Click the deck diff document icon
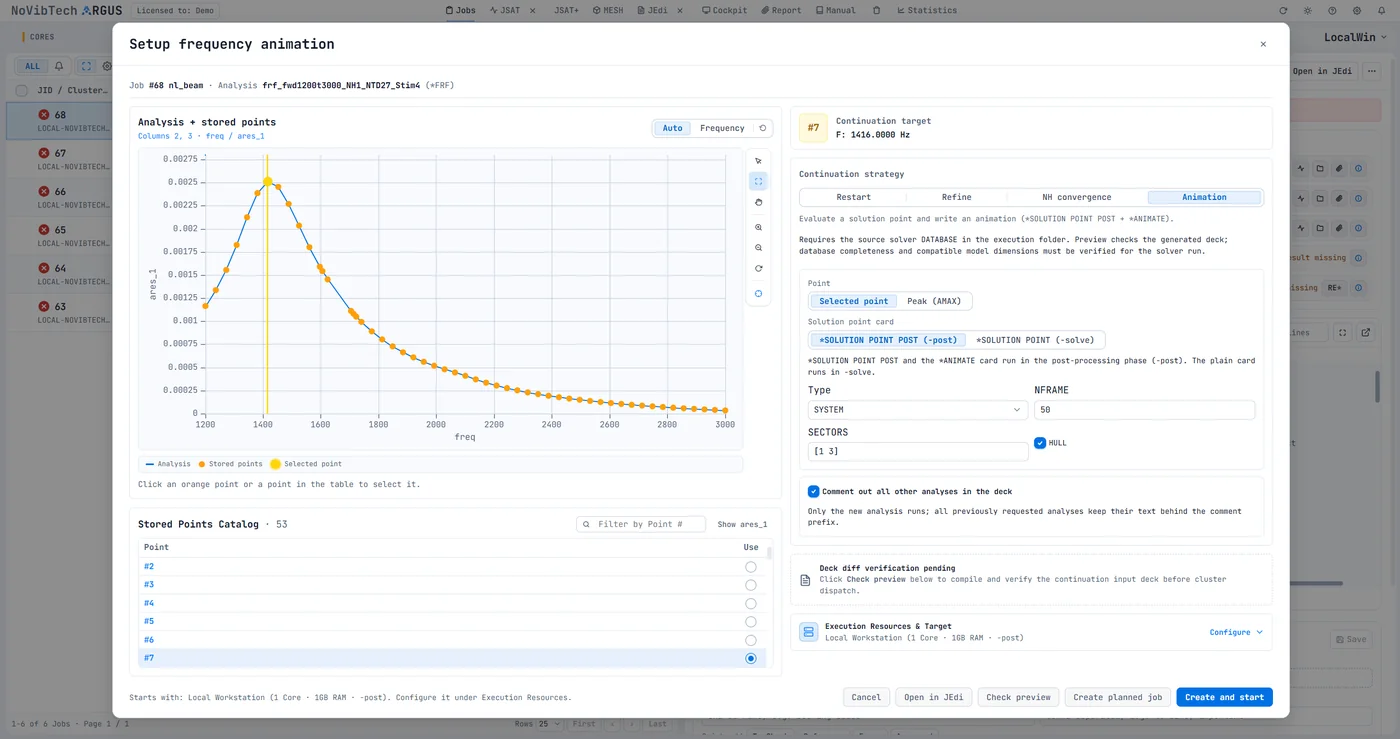The image size is (1400, 739). (x=806, y=580)
